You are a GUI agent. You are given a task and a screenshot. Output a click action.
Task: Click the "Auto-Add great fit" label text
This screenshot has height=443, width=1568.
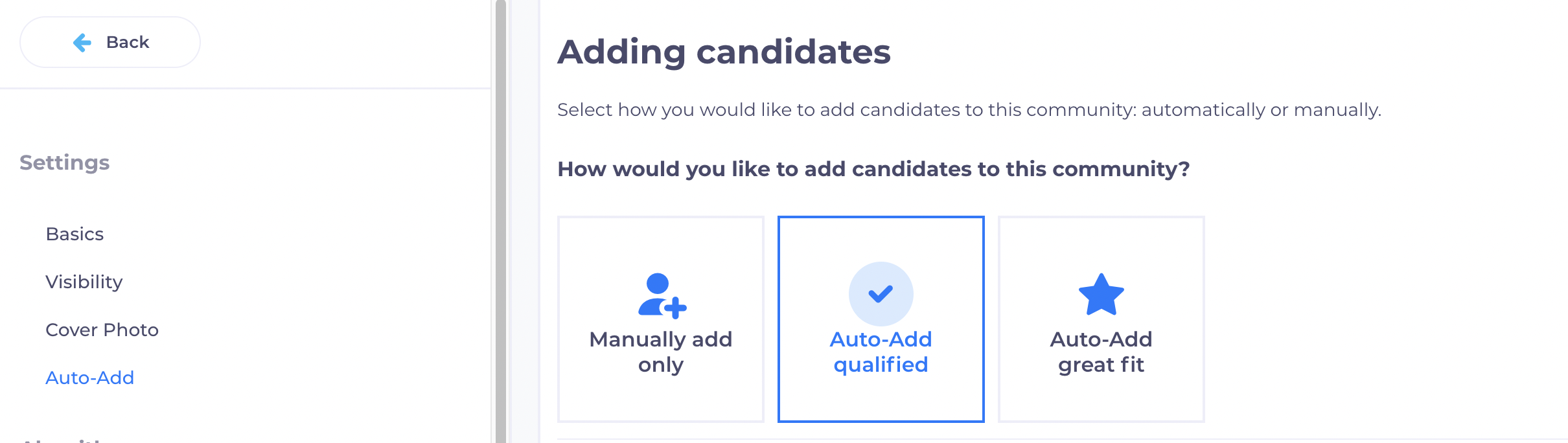tap(1101, 352)
